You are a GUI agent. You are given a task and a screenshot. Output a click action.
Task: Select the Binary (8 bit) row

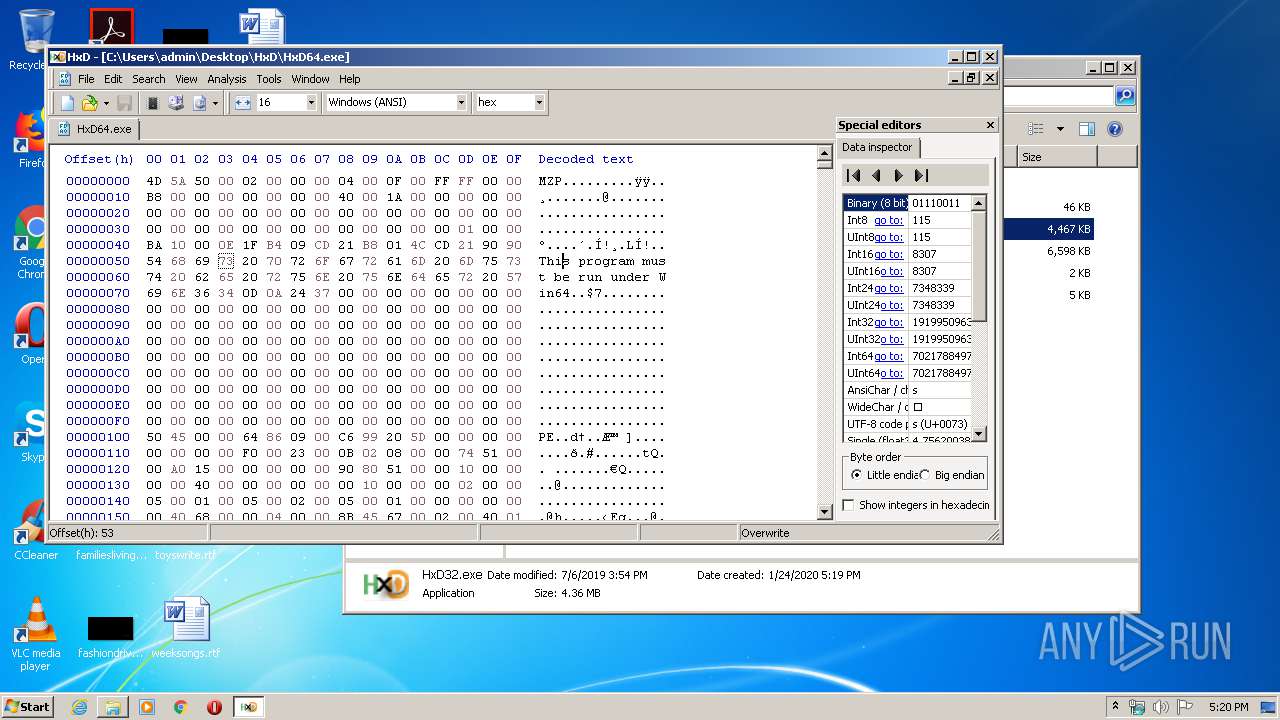tap(907, 203)
